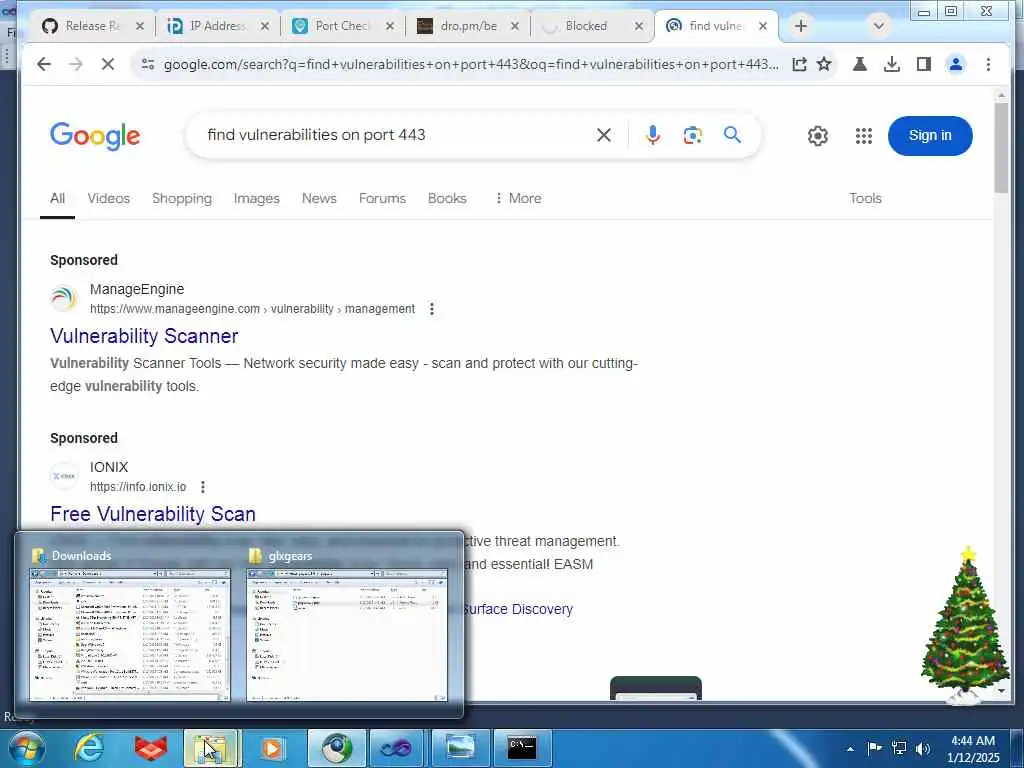1024x768 pixels.
Task: Open the Surface Discovery link
Action: (x=519, y=609)
